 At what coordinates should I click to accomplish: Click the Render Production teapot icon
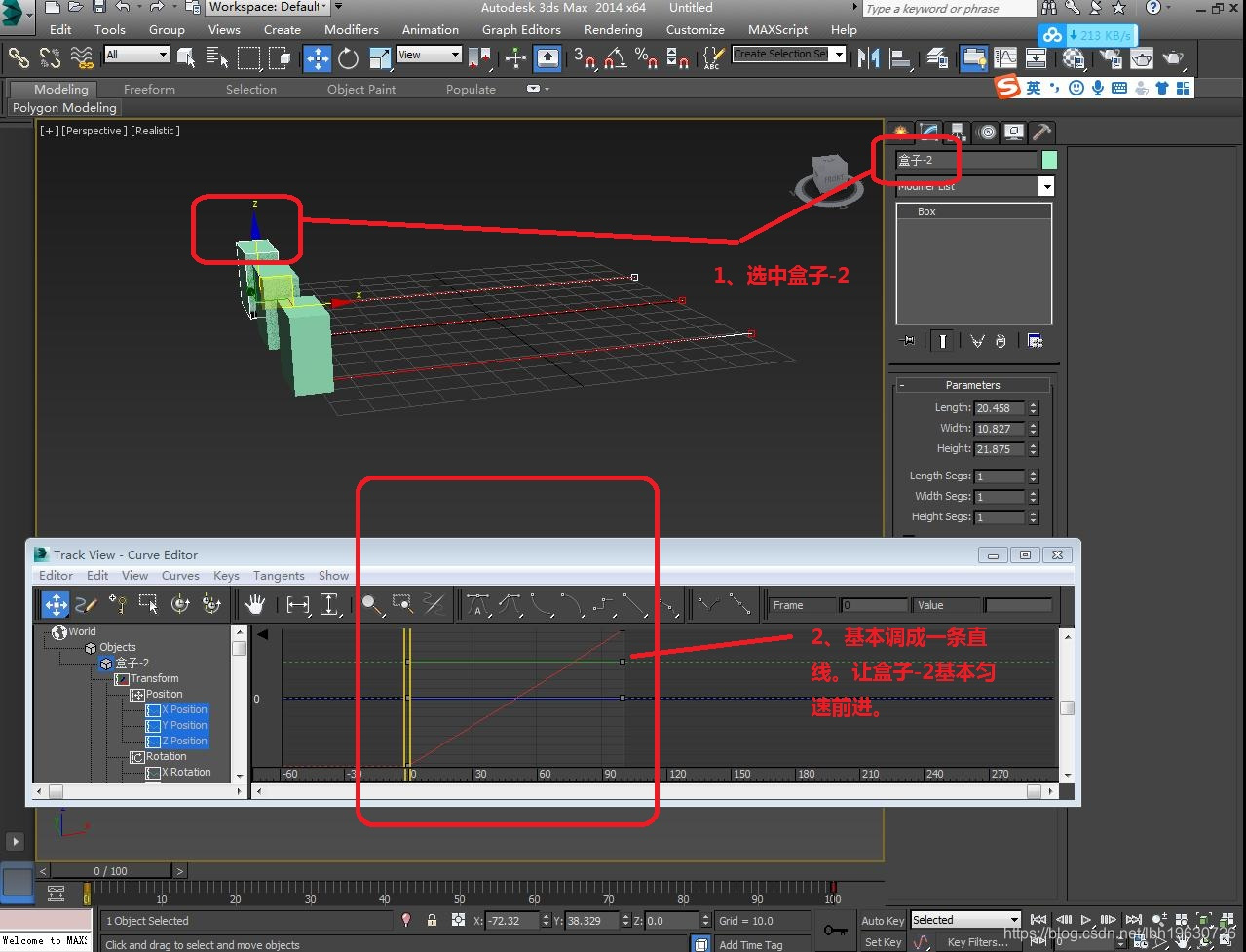1174,58
